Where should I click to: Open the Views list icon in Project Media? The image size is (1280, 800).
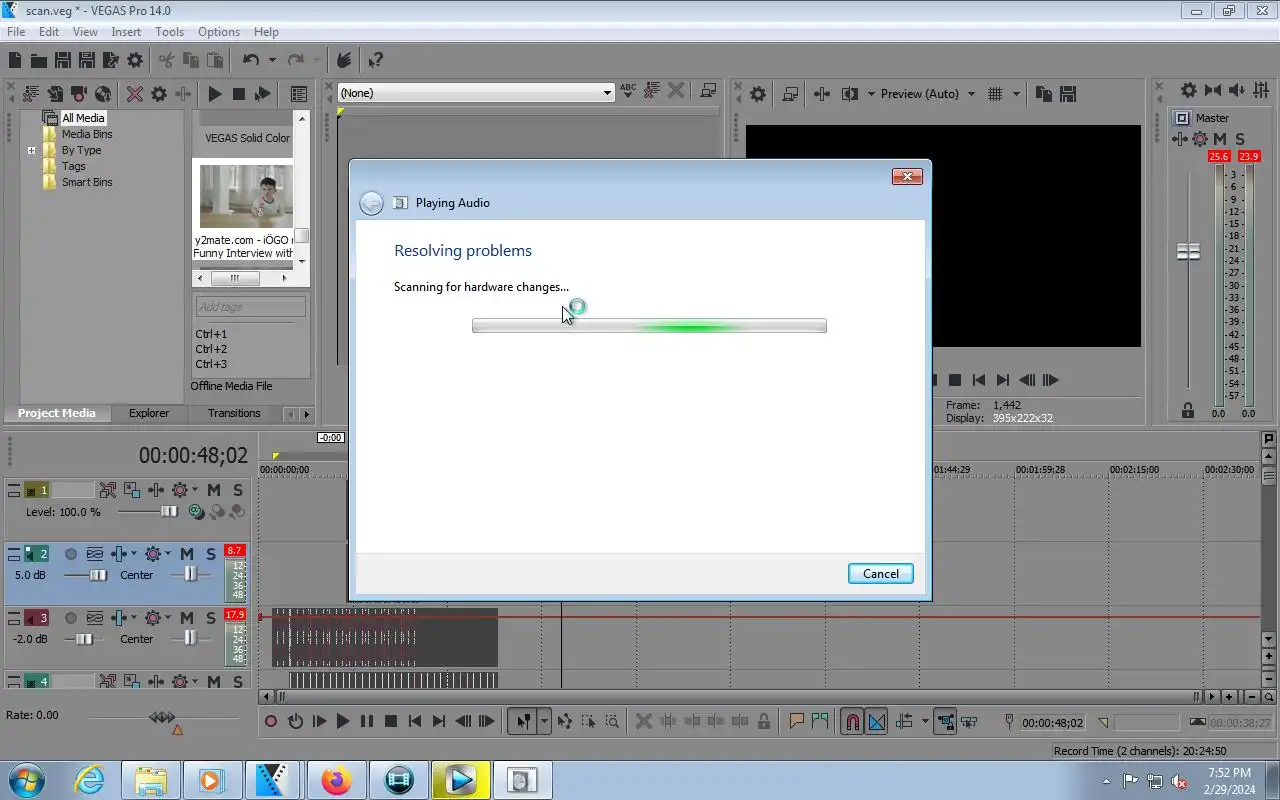click(298, 93)
